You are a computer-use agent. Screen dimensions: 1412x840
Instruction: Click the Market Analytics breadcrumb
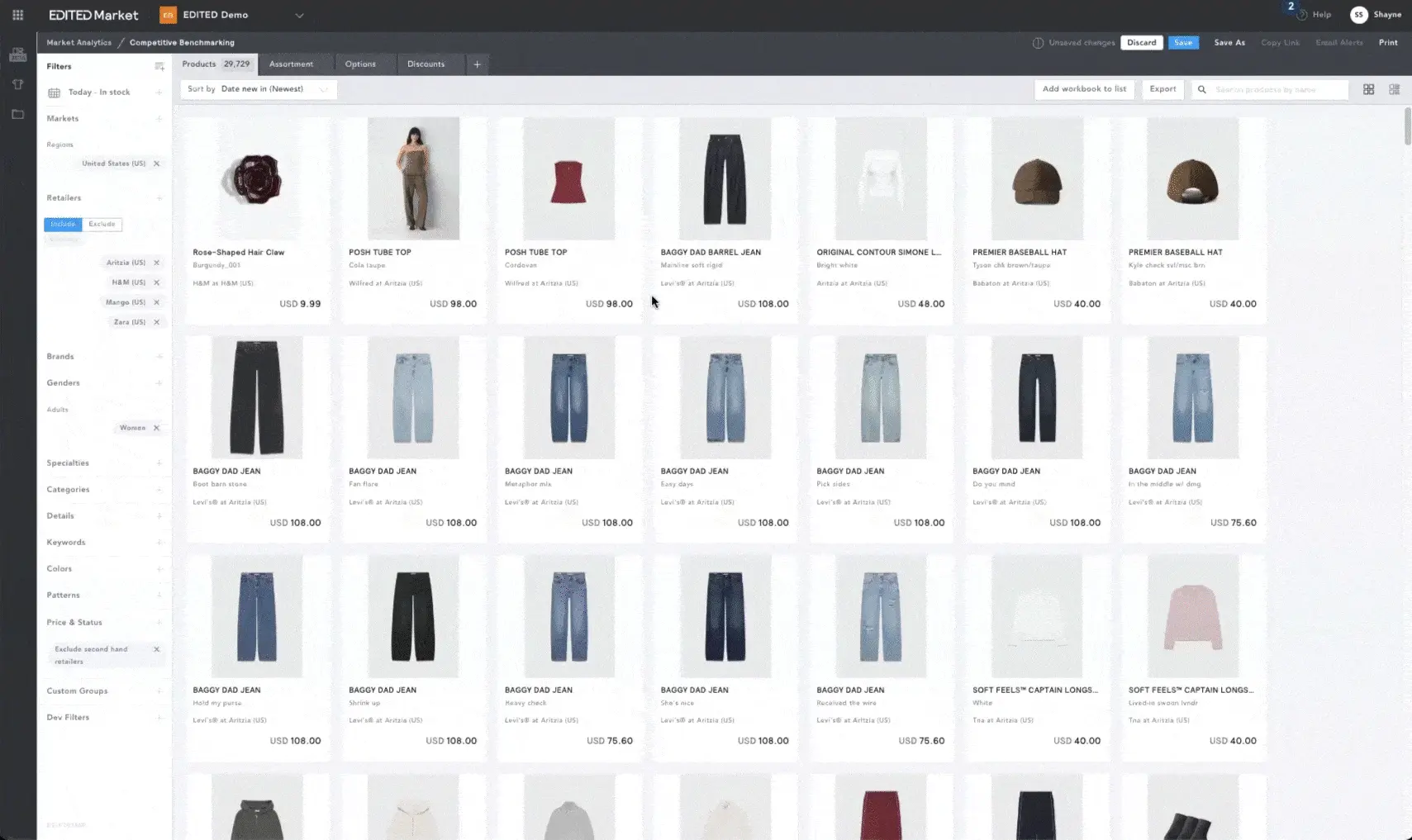pyautogui.click(x=78, y=43)
